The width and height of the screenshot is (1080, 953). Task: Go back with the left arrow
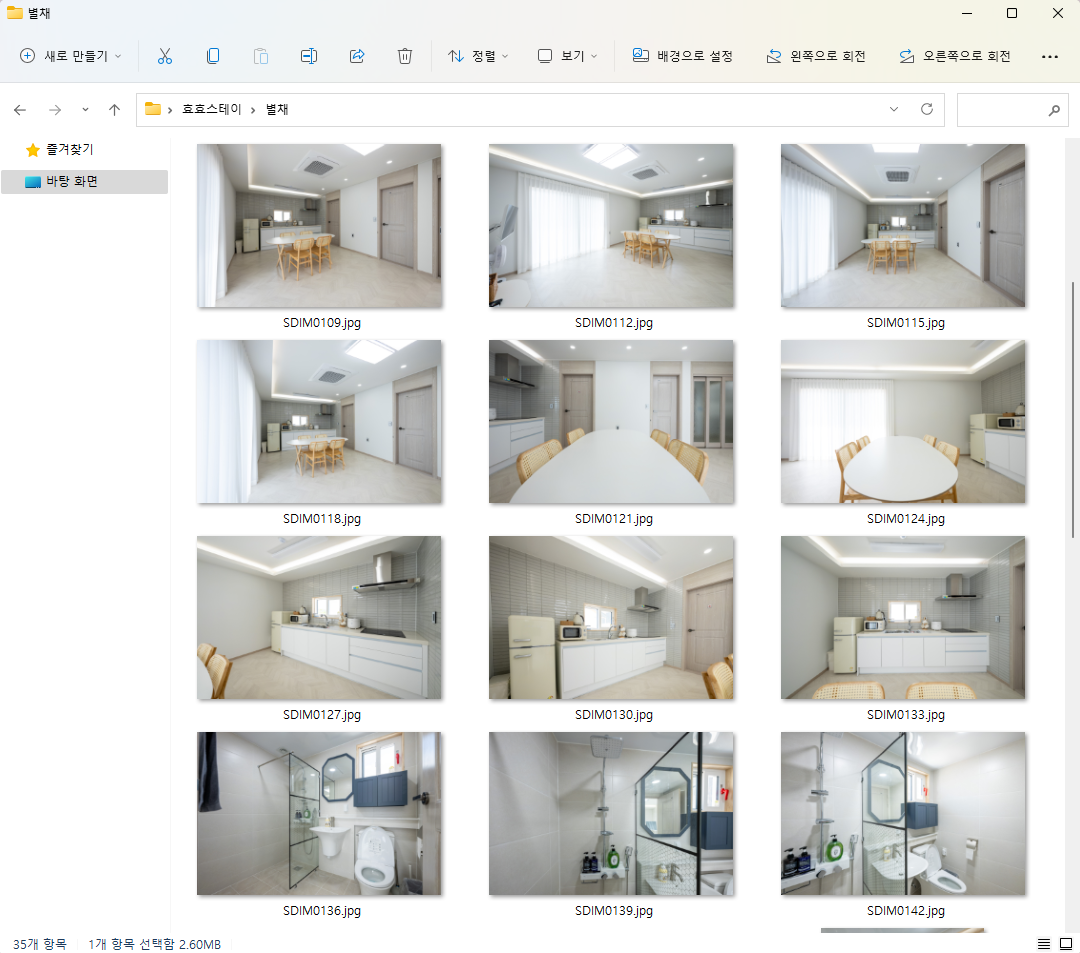[x=20, y=109]
